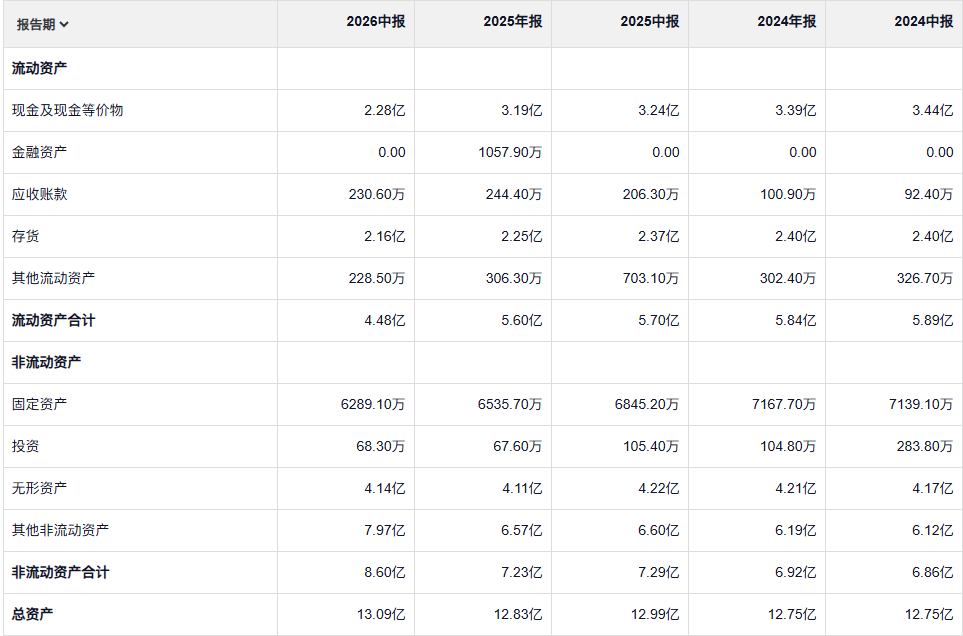This screenshot has width=963, height=636.
Task: Click the 流动资产合计 row label
Action: (54, 321)
